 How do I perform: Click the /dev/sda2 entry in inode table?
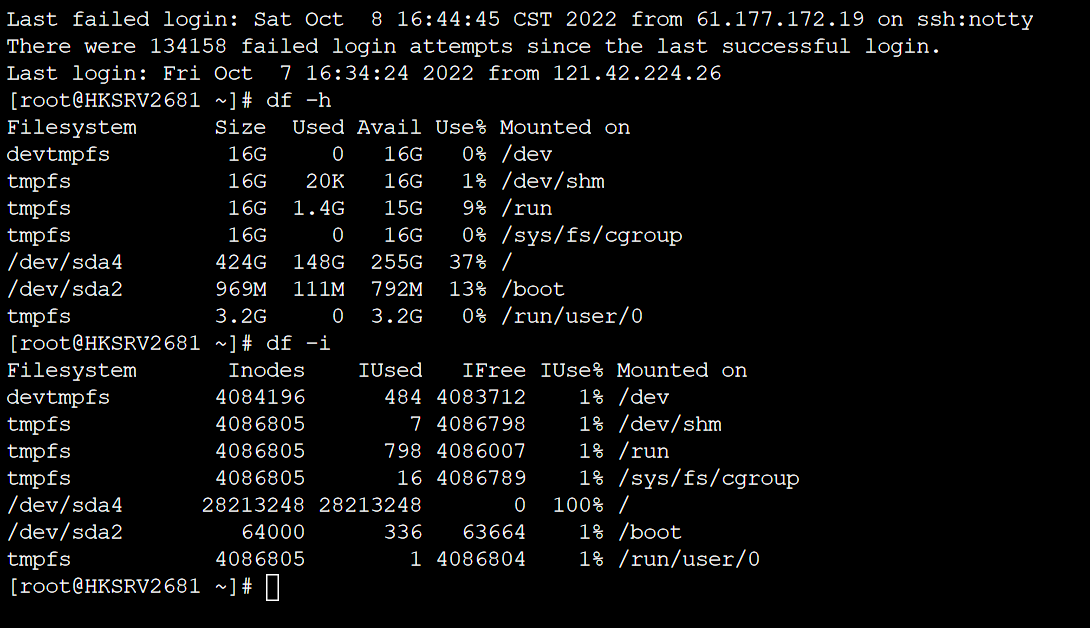pyautogui.click(x=65, y=532)
